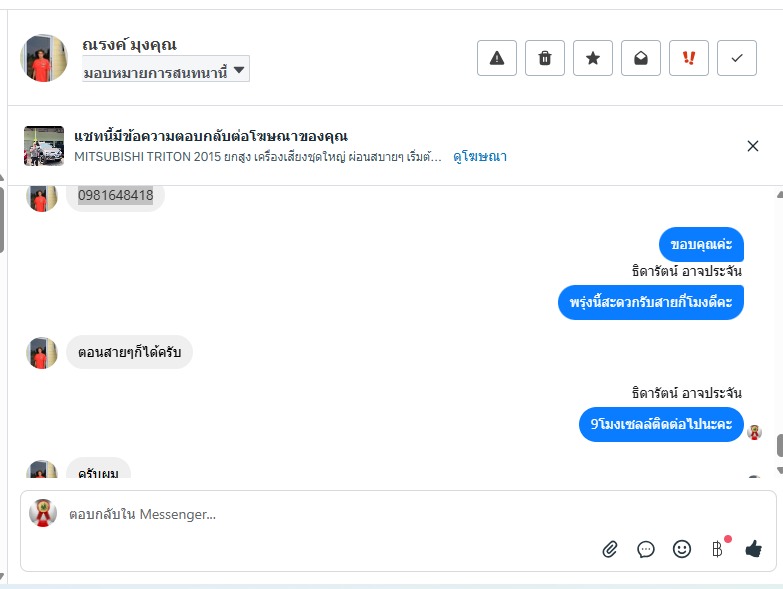Click the baht payment request icon

717,549
